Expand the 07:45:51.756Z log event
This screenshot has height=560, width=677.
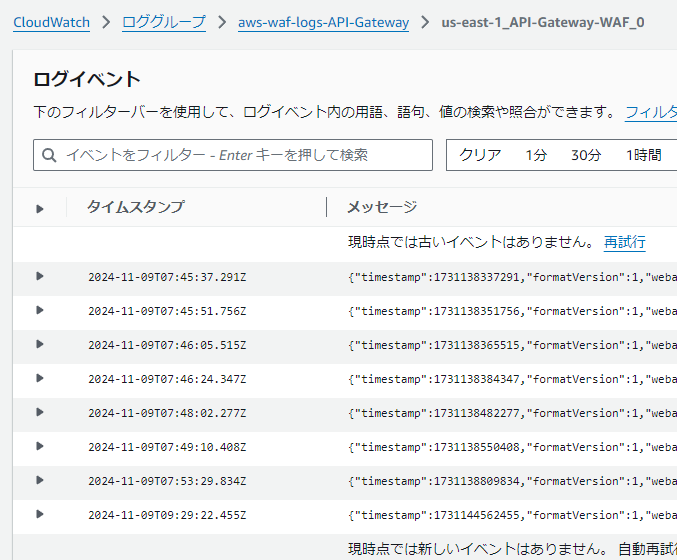40,310
